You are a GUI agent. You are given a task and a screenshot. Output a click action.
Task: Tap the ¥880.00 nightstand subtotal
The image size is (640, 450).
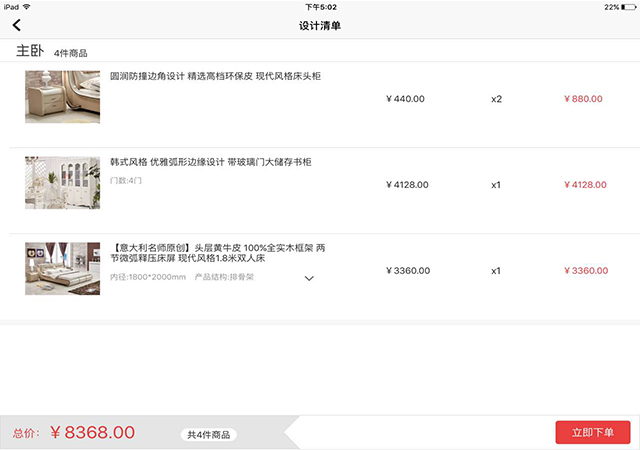[583, 99]
